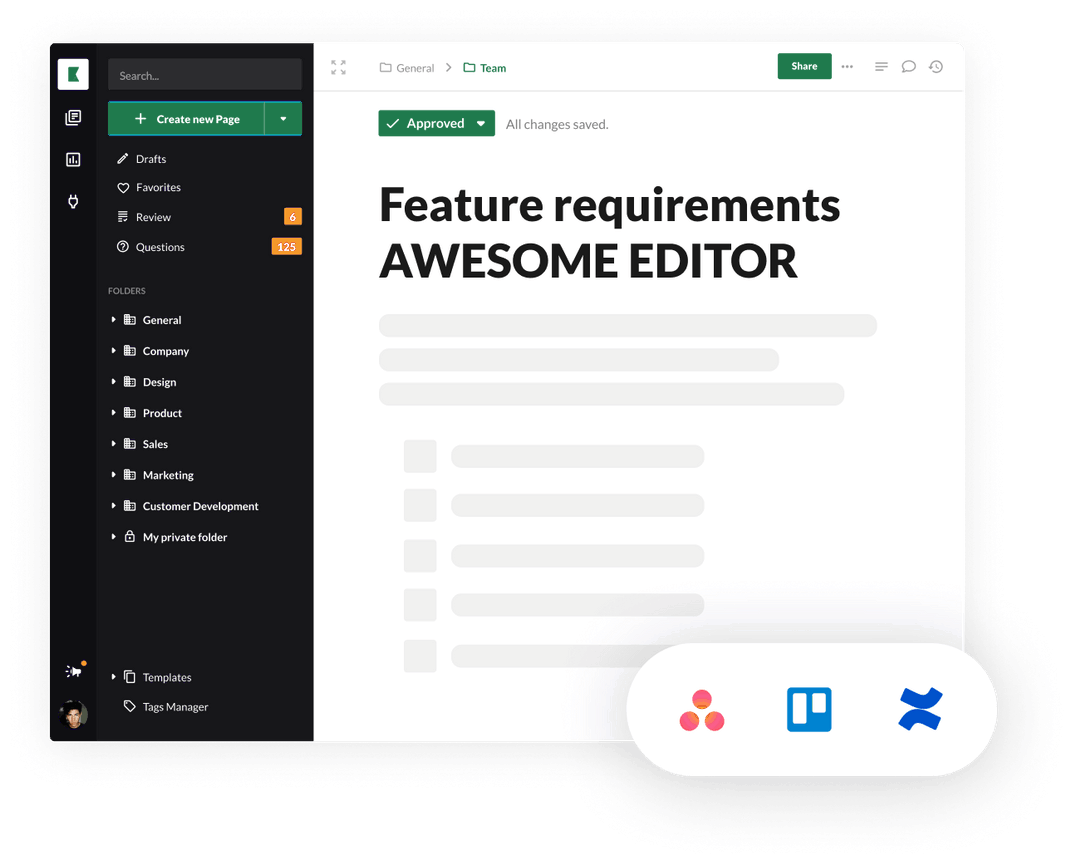Click the user avatar photo
The image size is (1080, 866).
(73, 714)
